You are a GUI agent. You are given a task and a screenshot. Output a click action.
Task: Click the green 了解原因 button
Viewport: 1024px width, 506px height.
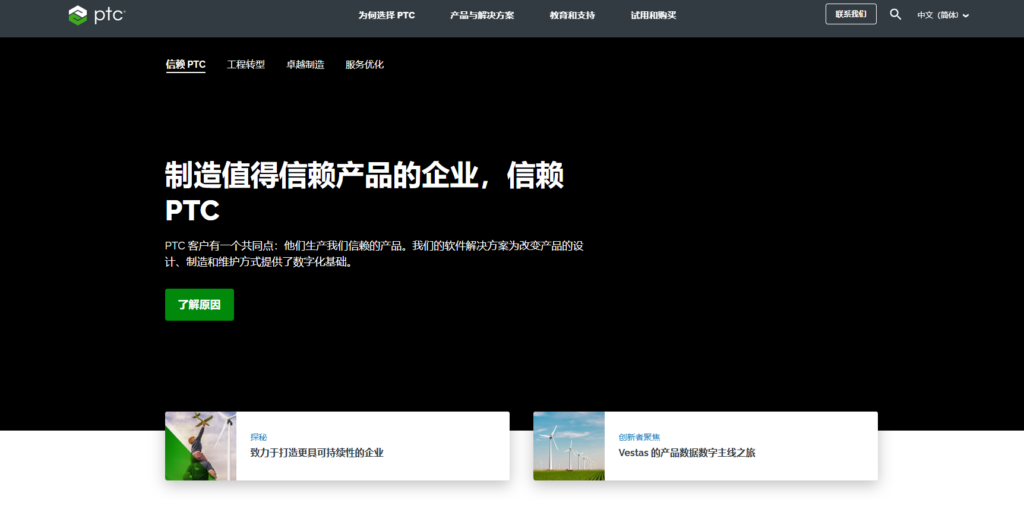199,304
